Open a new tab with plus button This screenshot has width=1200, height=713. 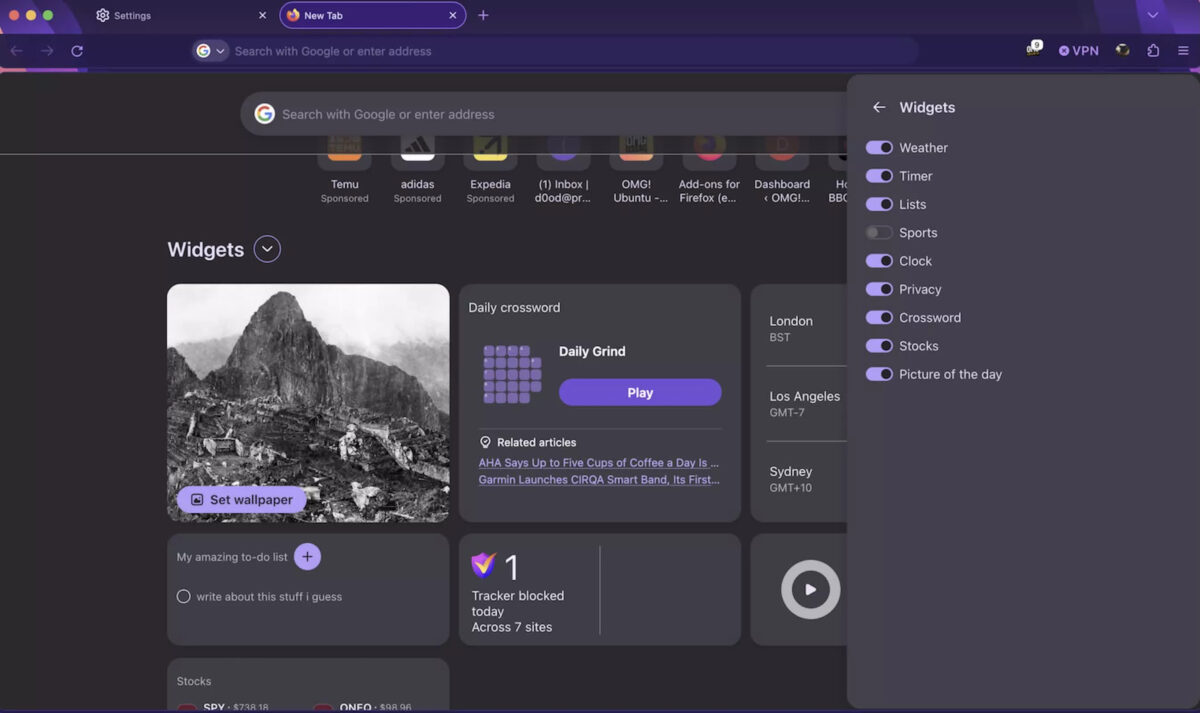(x=483, y=15)
